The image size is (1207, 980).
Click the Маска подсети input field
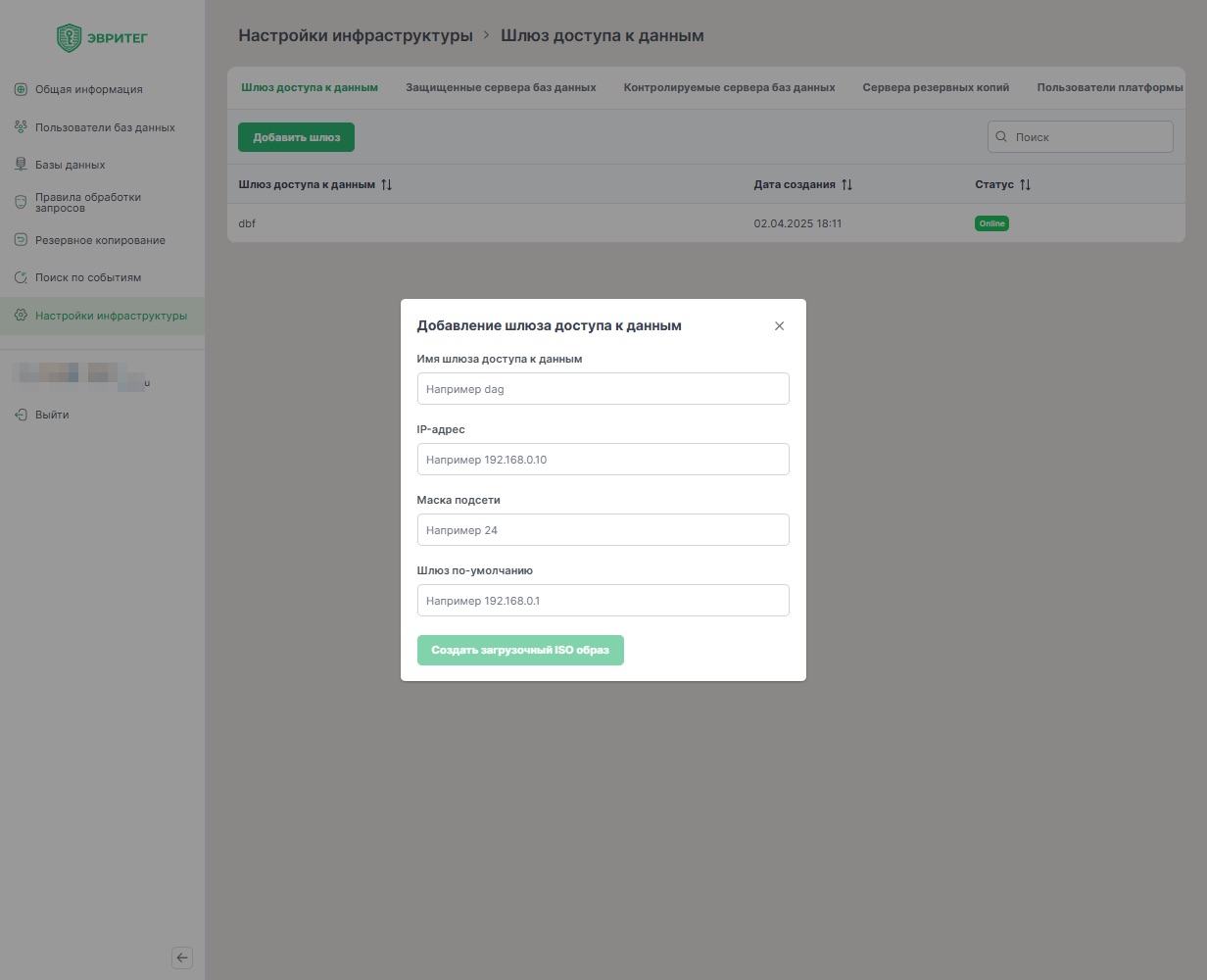click(x=603, y=530)
